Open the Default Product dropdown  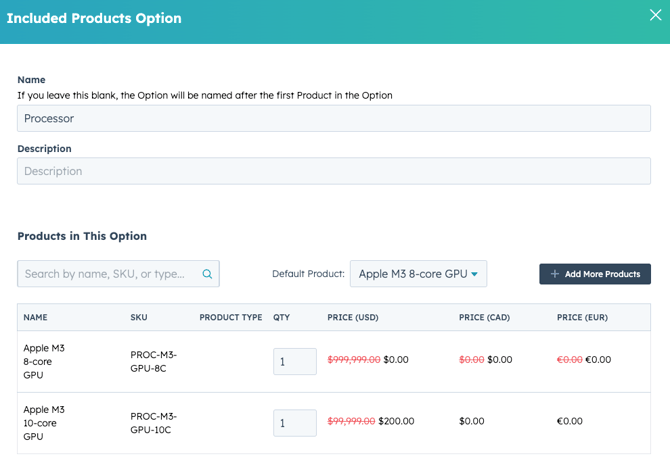tap(418, 274)
